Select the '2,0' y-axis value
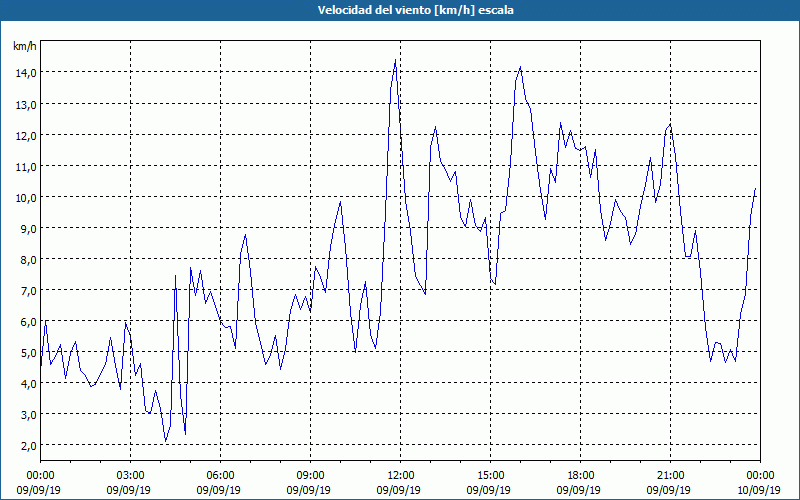The height and width of the screenshot is (500, 800). [x=28, y=446]
